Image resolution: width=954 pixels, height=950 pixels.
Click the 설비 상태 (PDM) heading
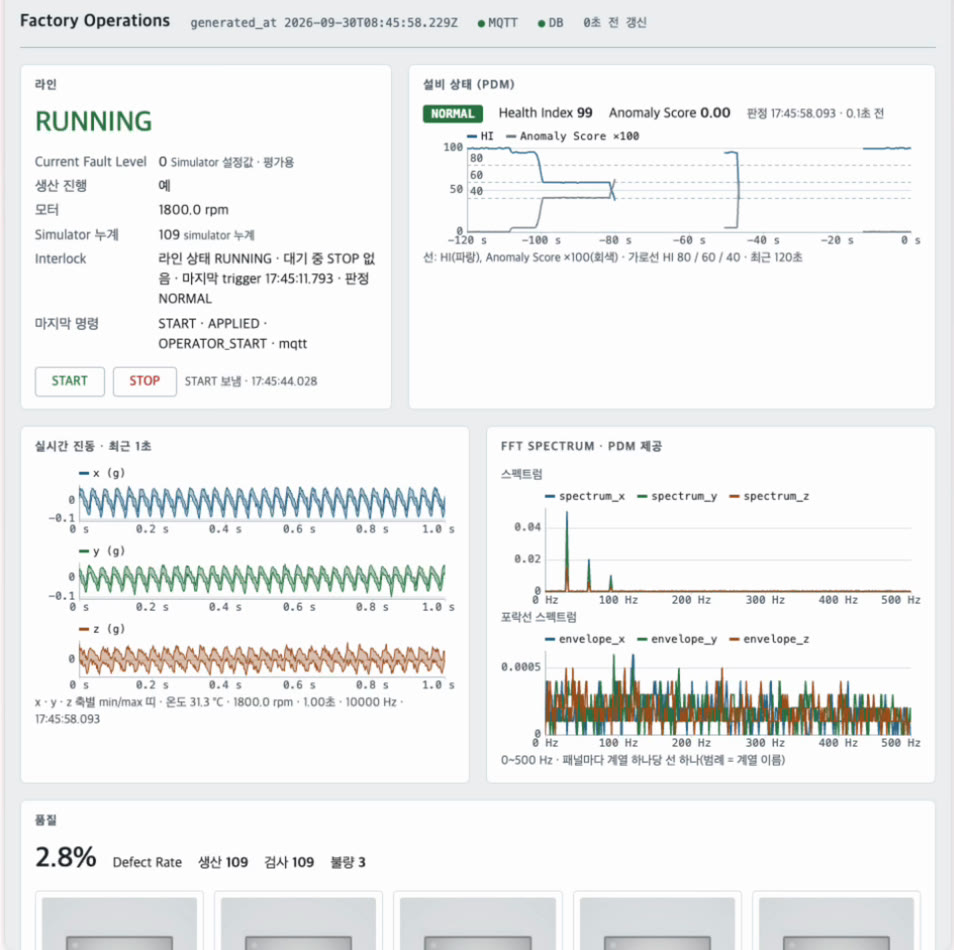pos(469,85)
